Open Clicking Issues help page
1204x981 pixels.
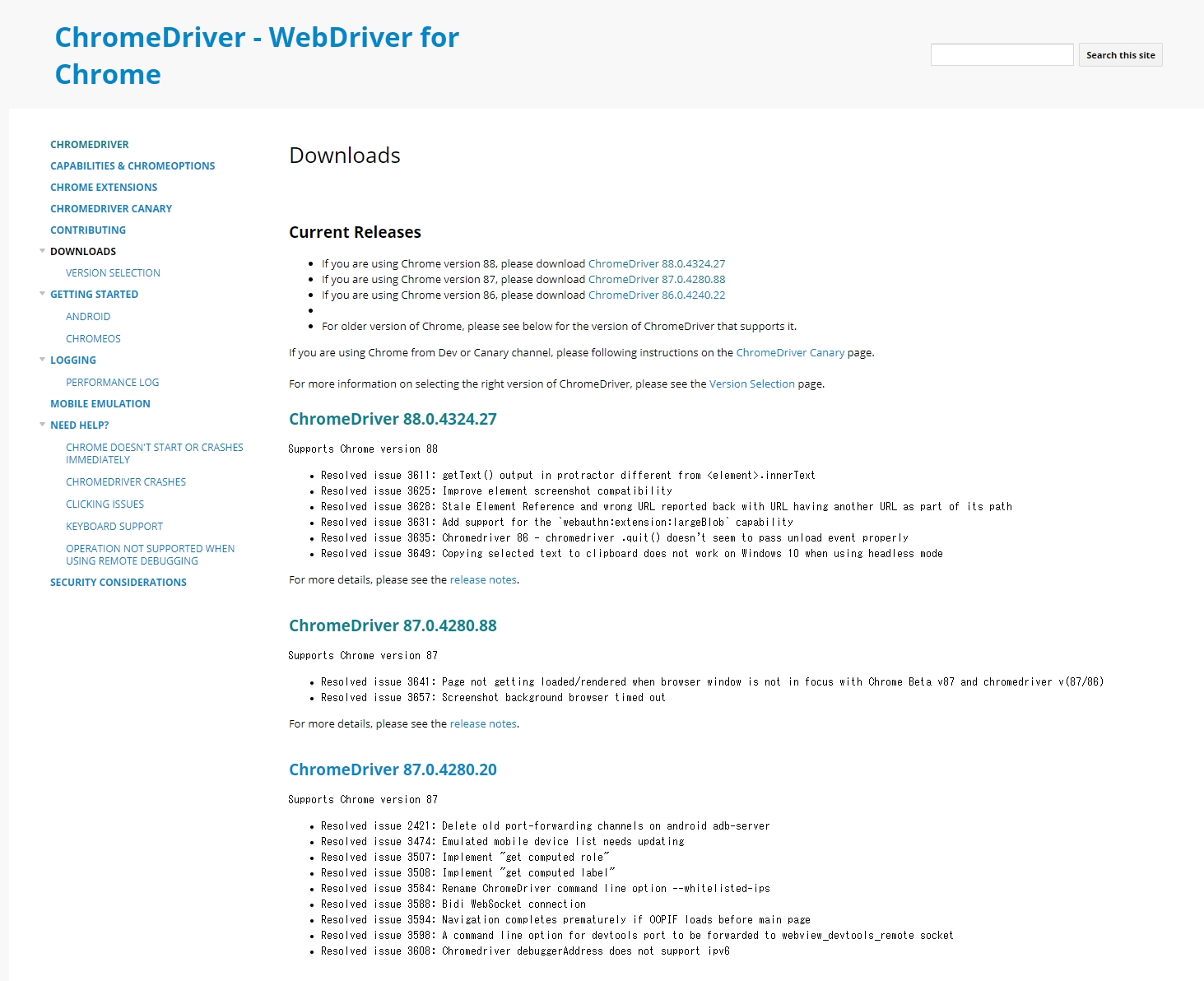tap(105, 504)
